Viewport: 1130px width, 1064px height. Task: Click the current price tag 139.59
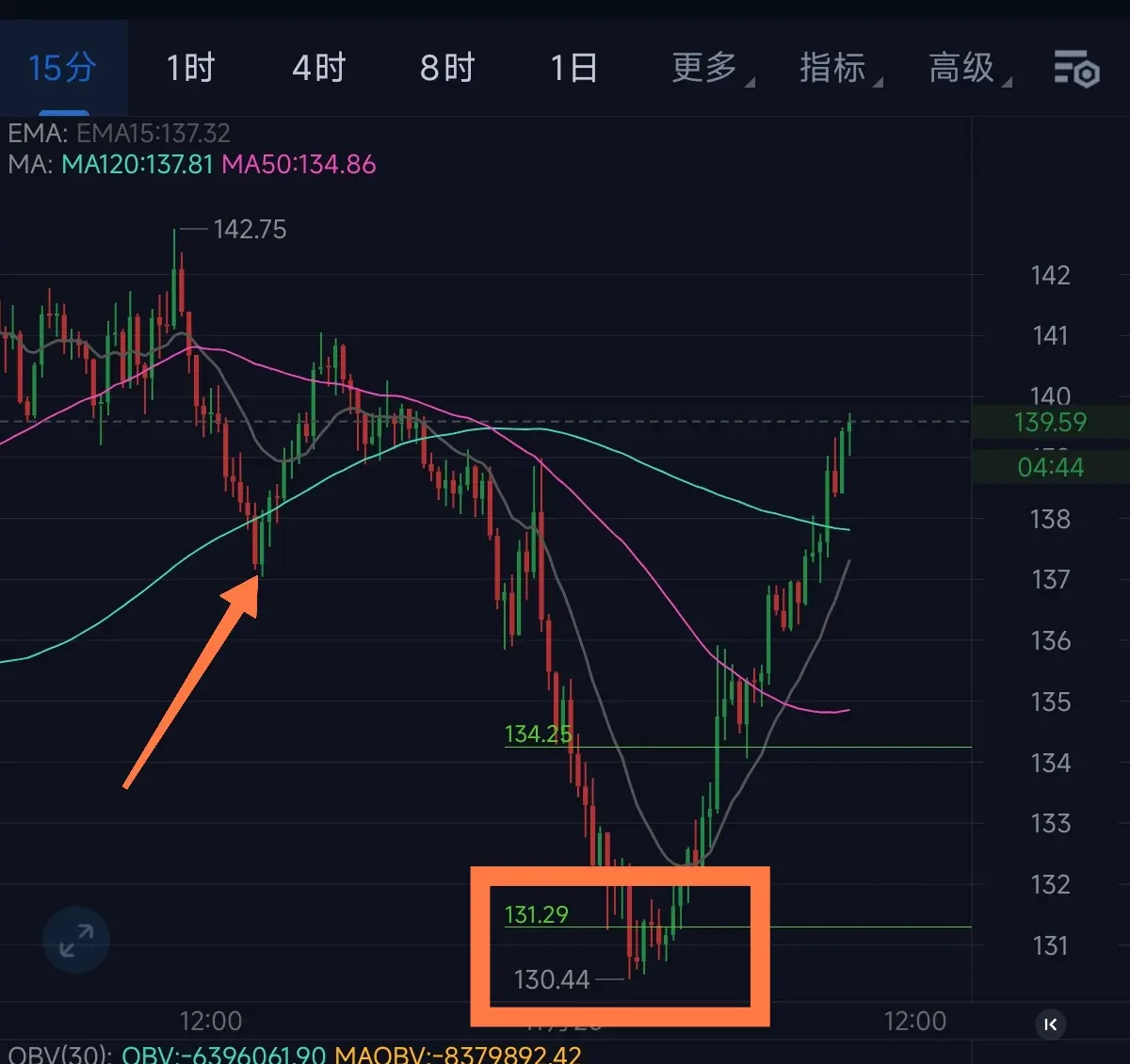(x=1050, y=422)
